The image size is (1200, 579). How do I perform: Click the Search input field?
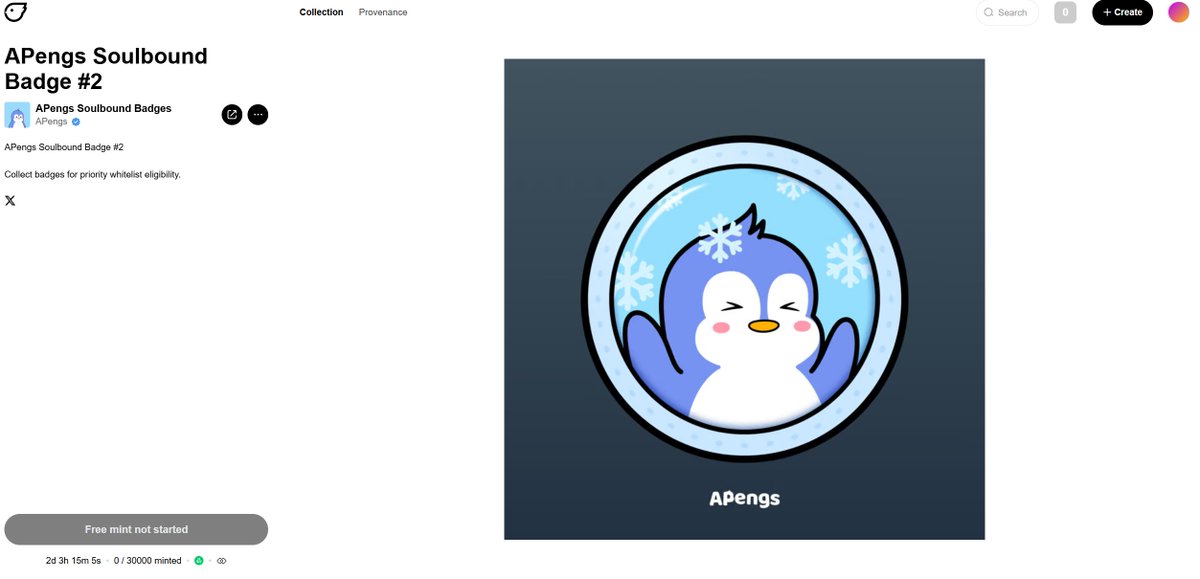pyautogui.click(x=1007, y=12)
